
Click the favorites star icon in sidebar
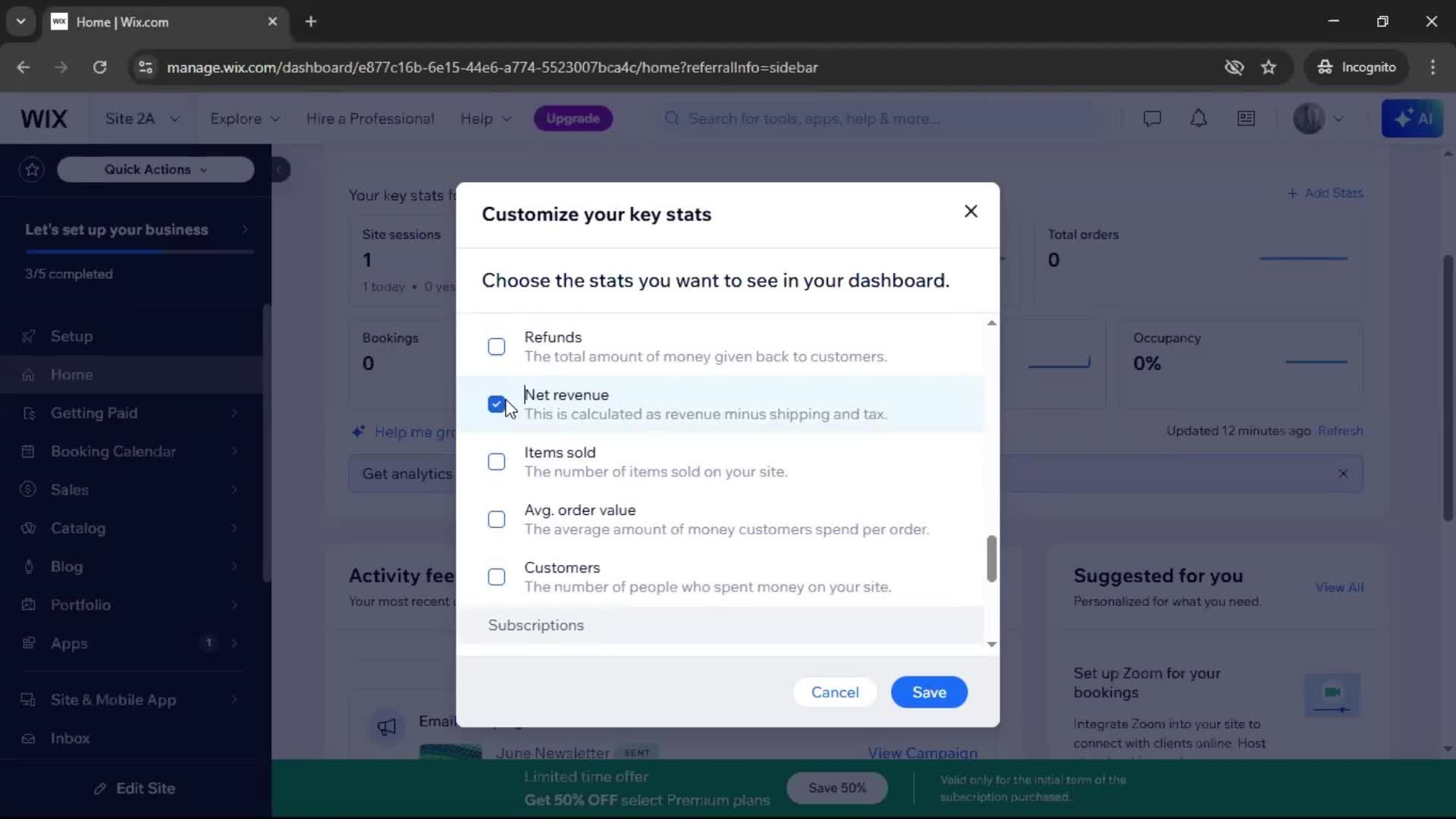32,170
